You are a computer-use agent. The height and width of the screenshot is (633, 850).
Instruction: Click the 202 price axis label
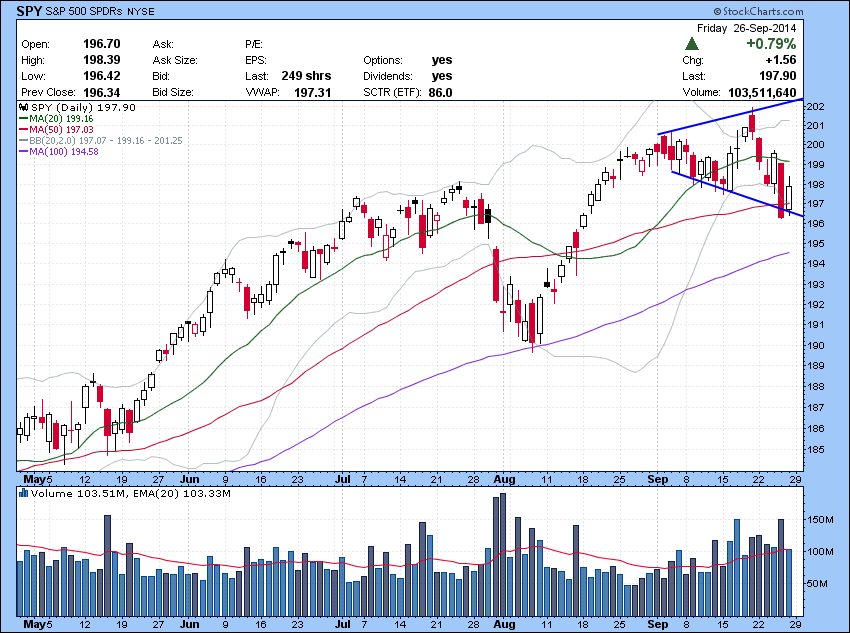(816, 107)
